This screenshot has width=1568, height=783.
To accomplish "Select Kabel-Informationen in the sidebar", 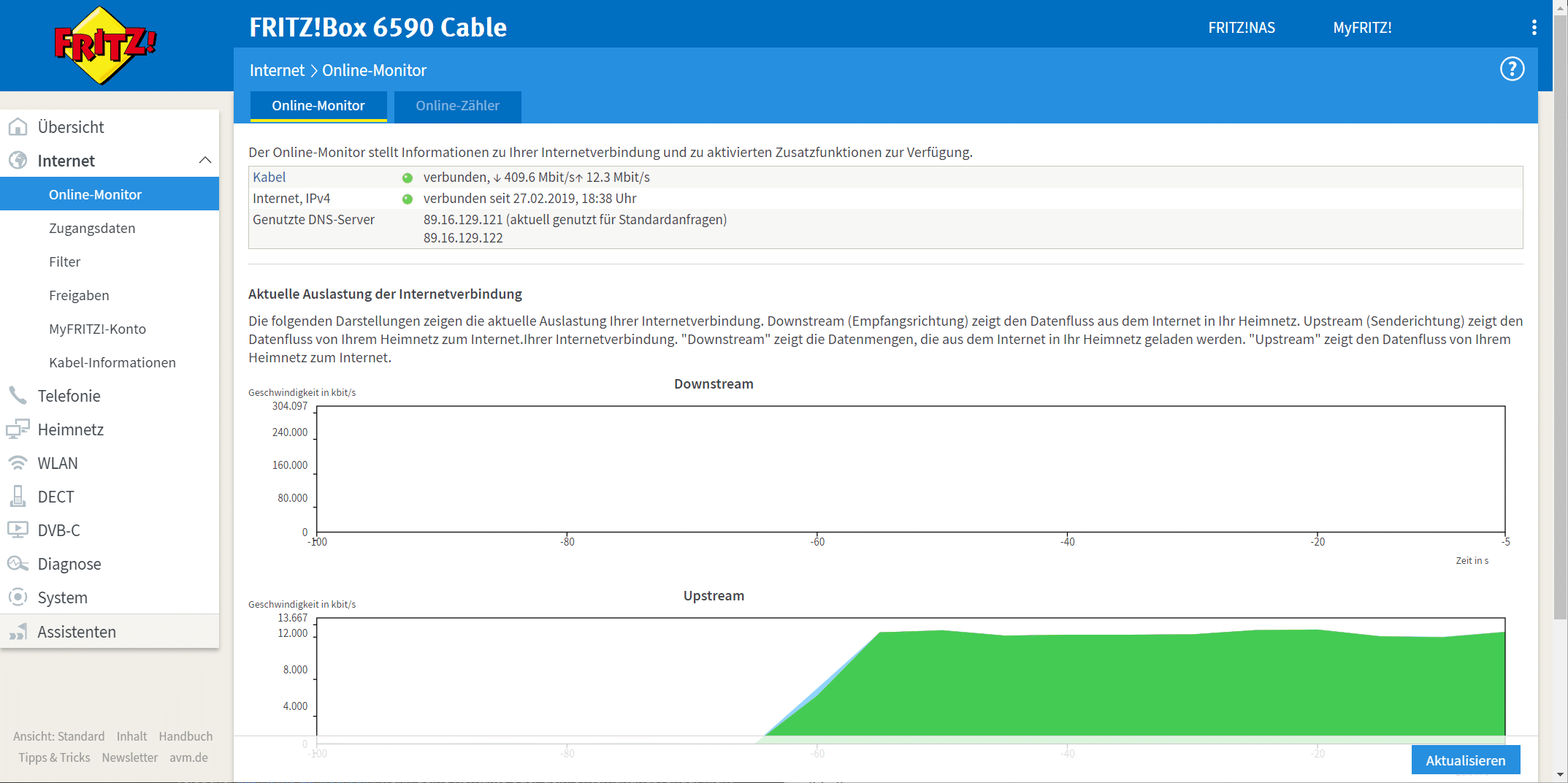I will 112,362.
